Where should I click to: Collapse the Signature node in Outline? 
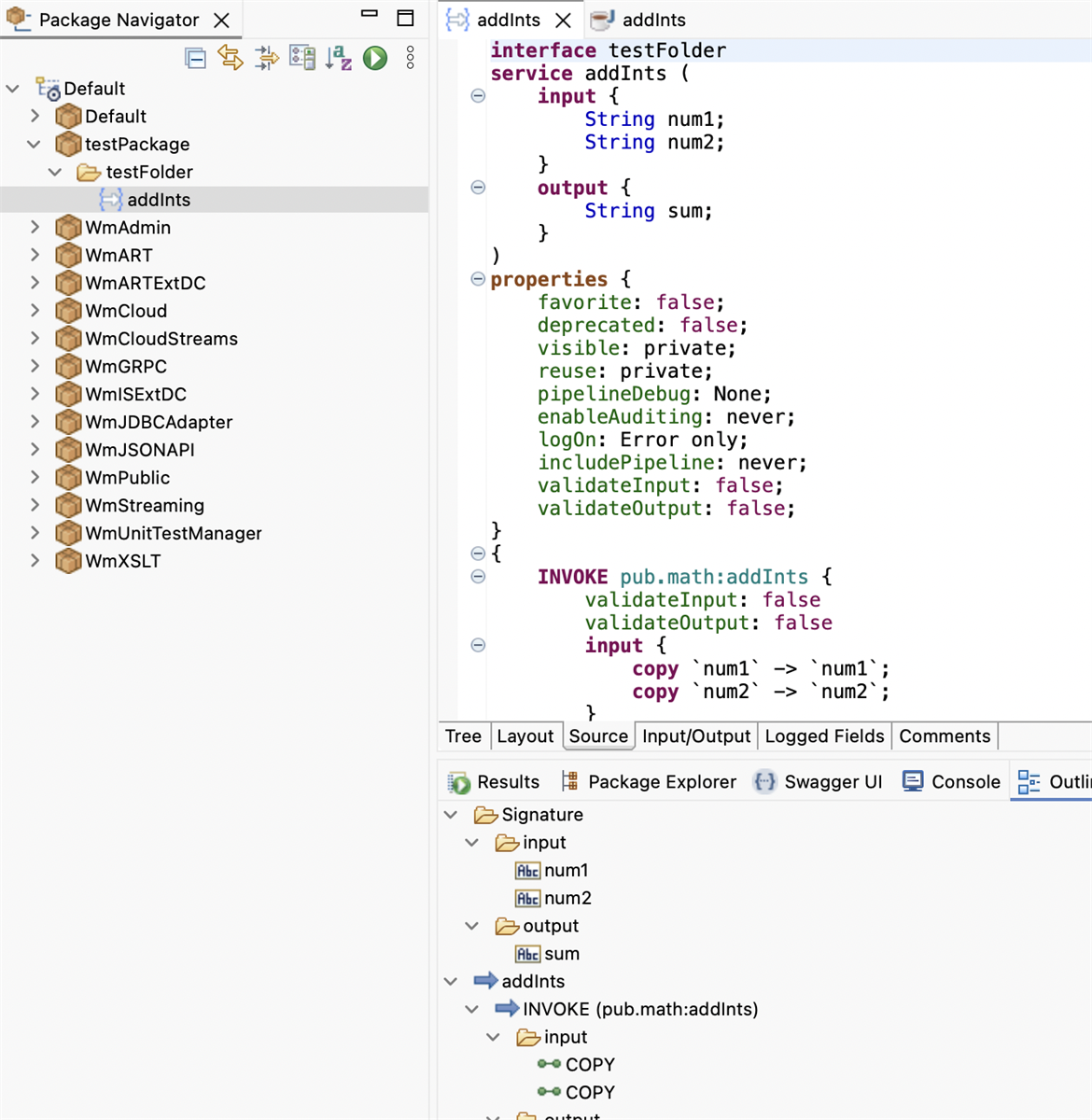coord(452,815)
